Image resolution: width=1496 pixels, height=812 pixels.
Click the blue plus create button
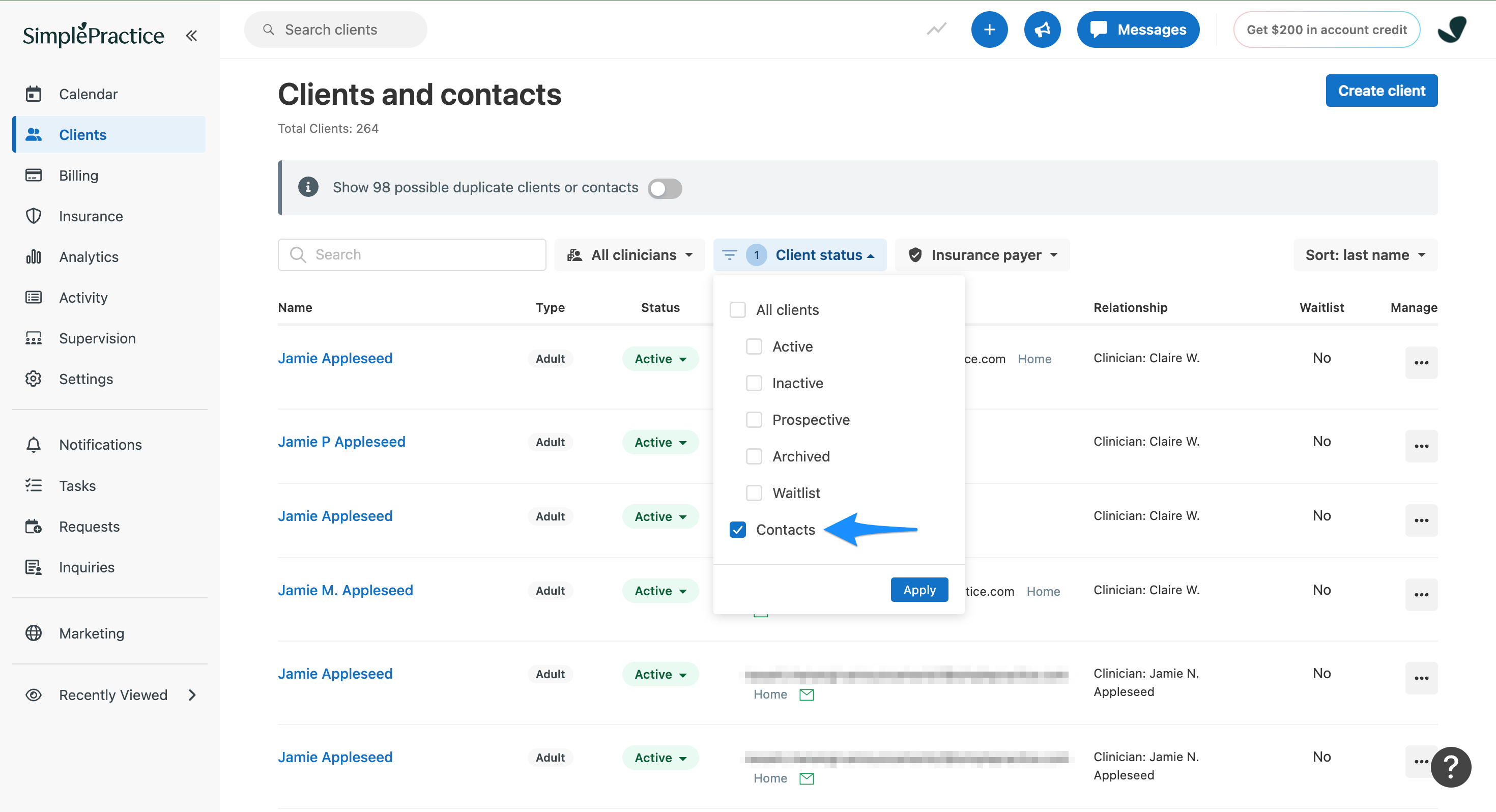pyautogui.click(x=989, y=29)
